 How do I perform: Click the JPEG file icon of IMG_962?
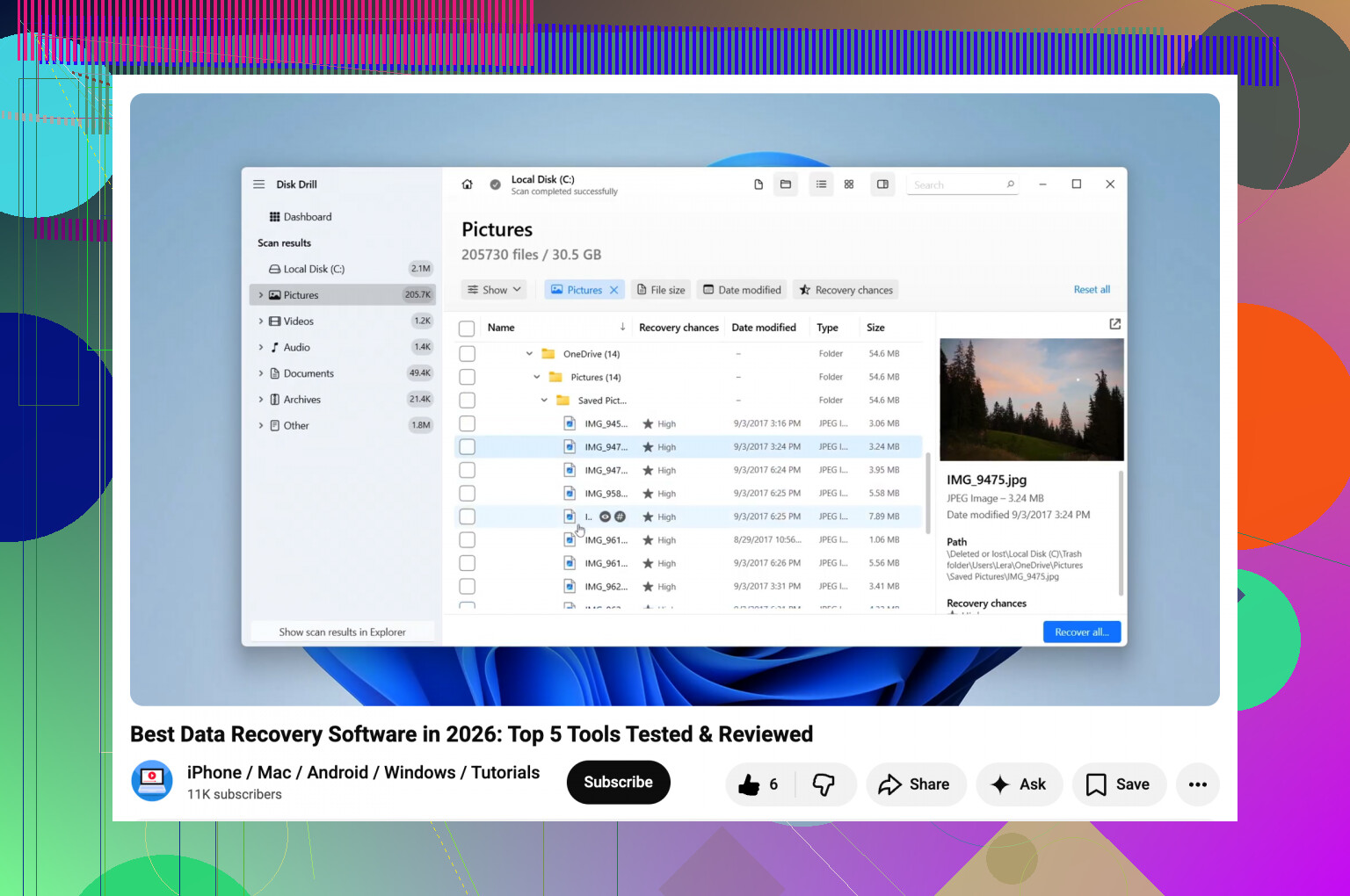[x=570, y=587]
